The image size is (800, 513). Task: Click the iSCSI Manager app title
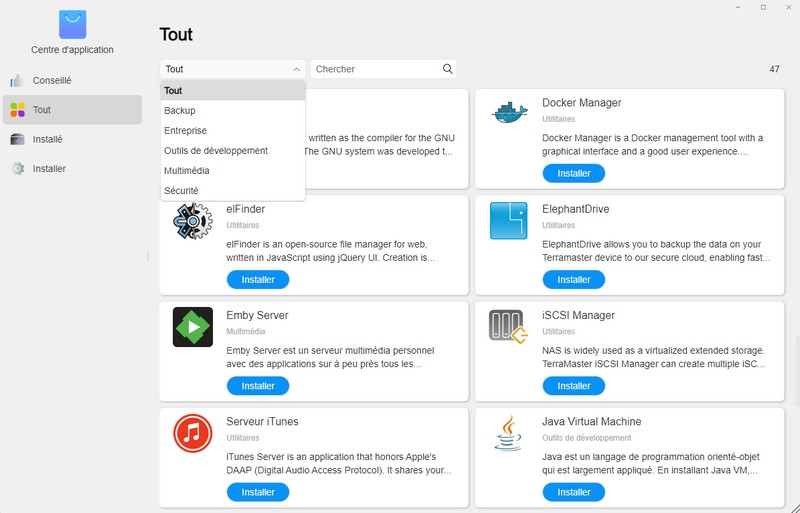[578, 315]
